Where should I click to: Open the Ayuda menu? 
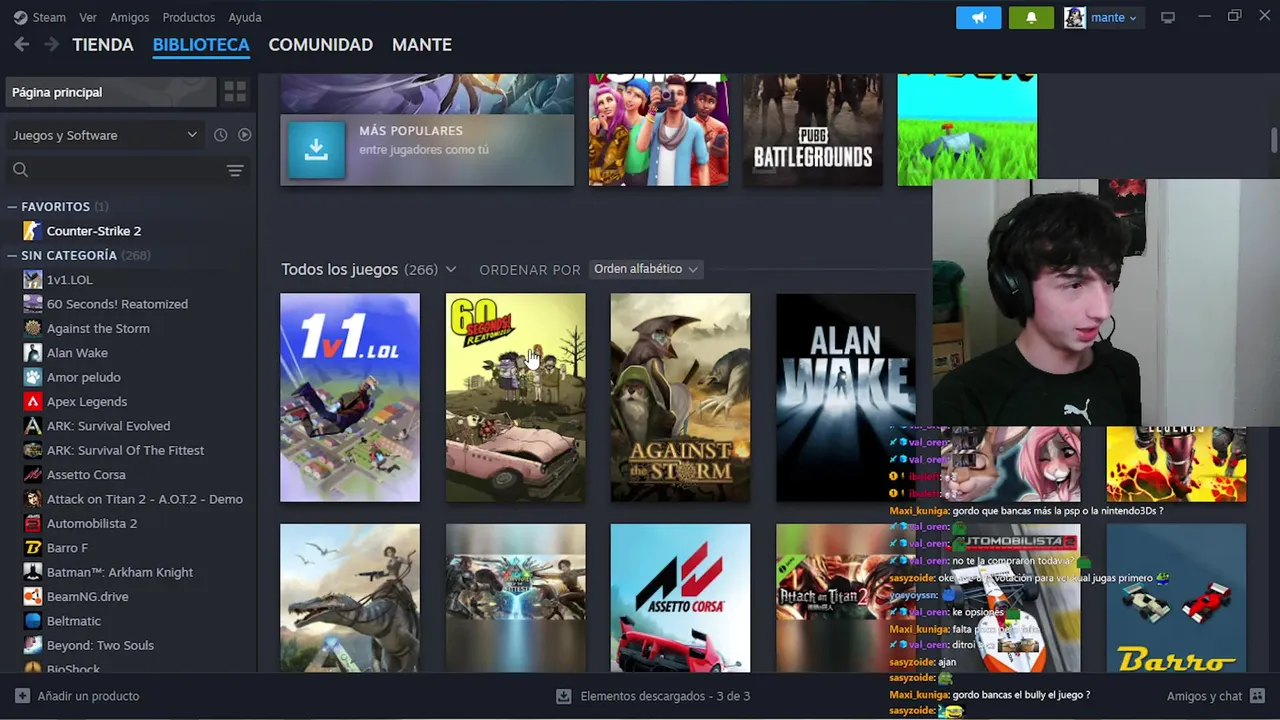tap(245, 17)
